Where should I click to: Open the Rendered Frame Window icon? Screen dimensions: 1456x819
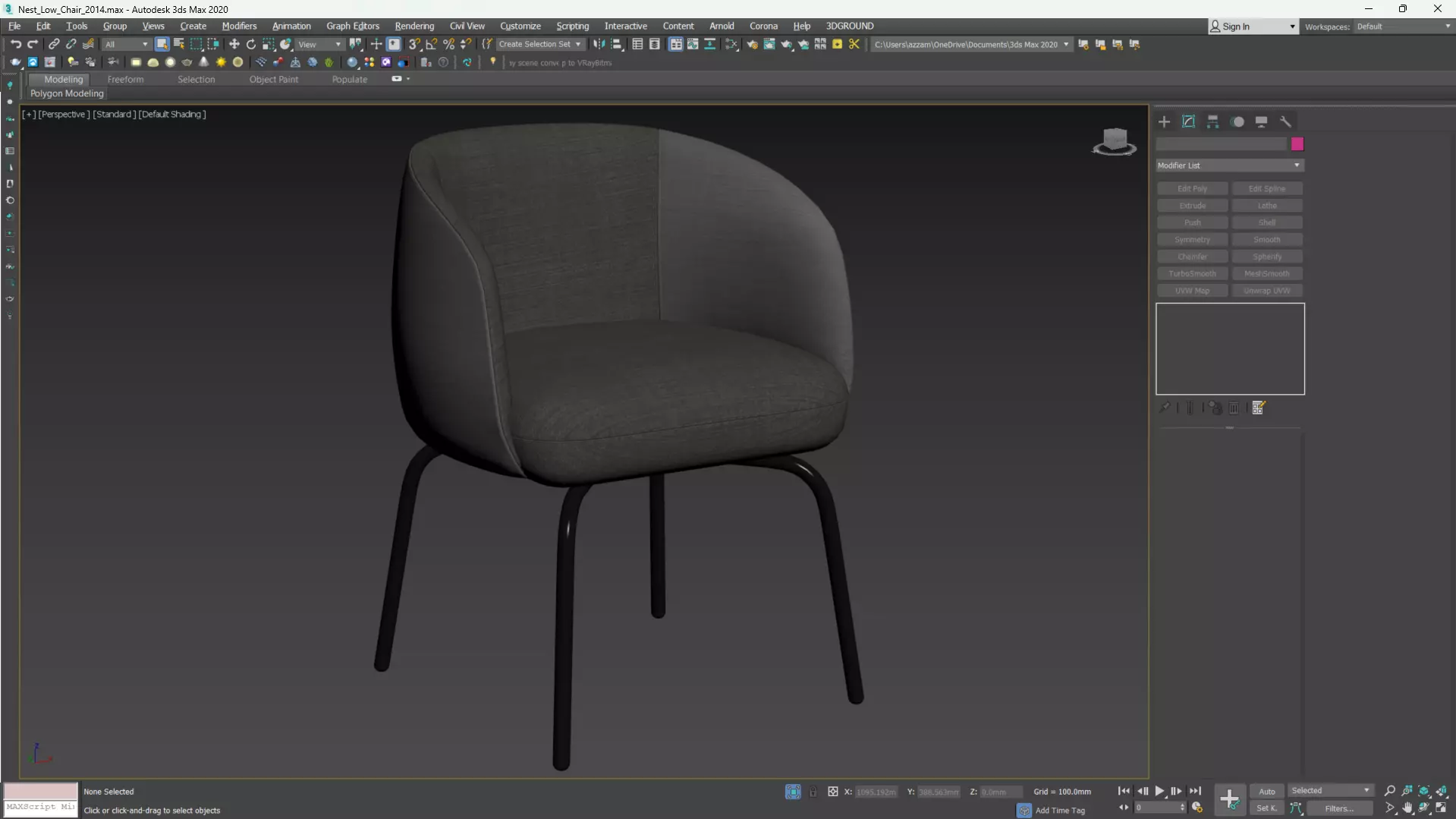point(769,44)
